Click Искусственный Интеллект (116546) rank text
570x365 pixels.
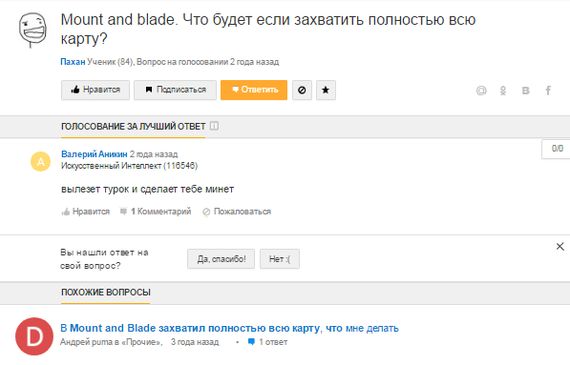[x=129, y=166]
